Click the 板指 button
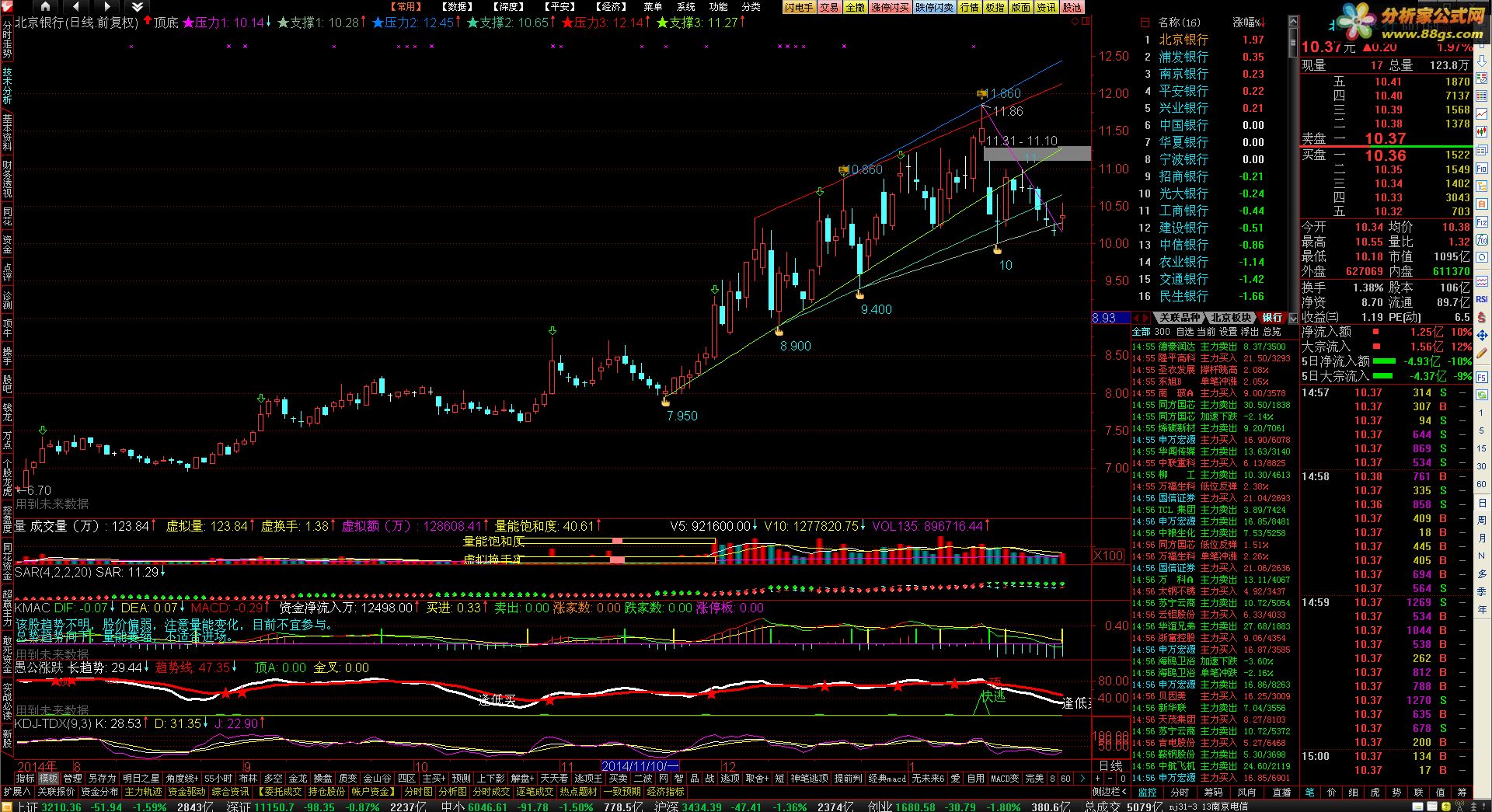Image resolution: width=1492 pixels, height=812 pixels. (x=995, y=7)
